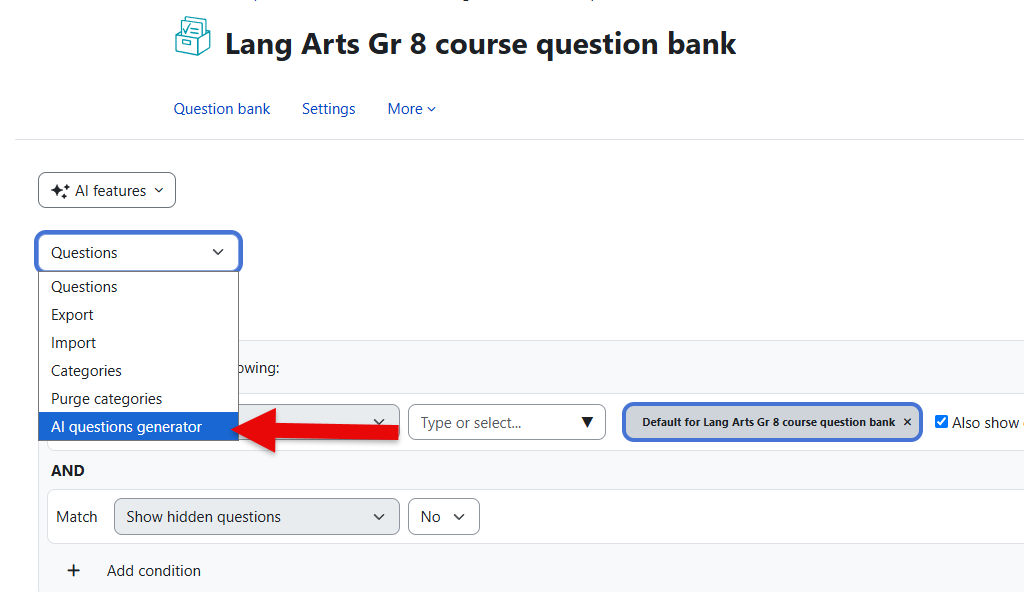Image resolution: width=1024 pixels, height=592 pixels.
Task: Click the AI sparkle stars icon
Action: (60, 191)
